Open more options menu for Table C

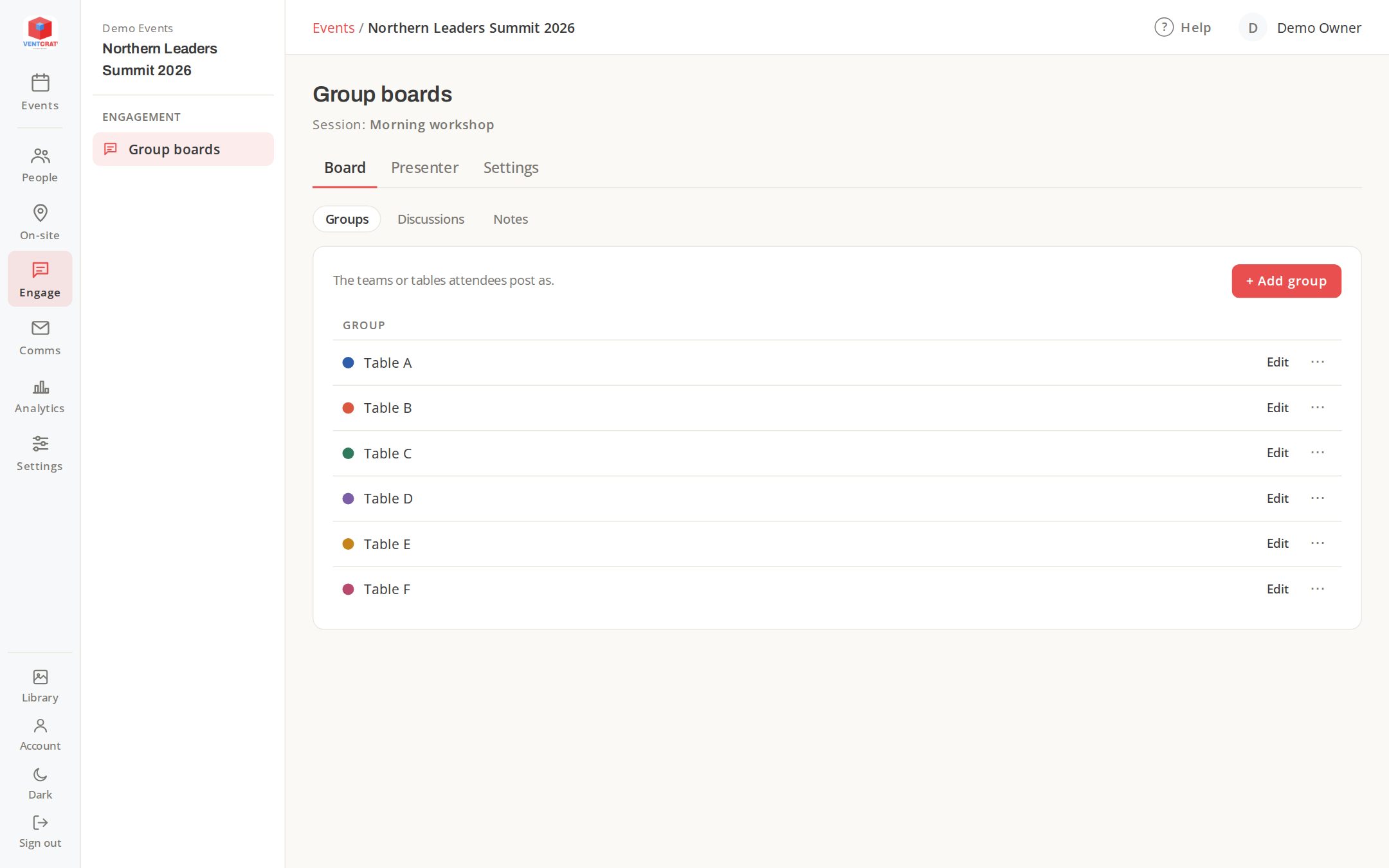(x=1318, y=453)
